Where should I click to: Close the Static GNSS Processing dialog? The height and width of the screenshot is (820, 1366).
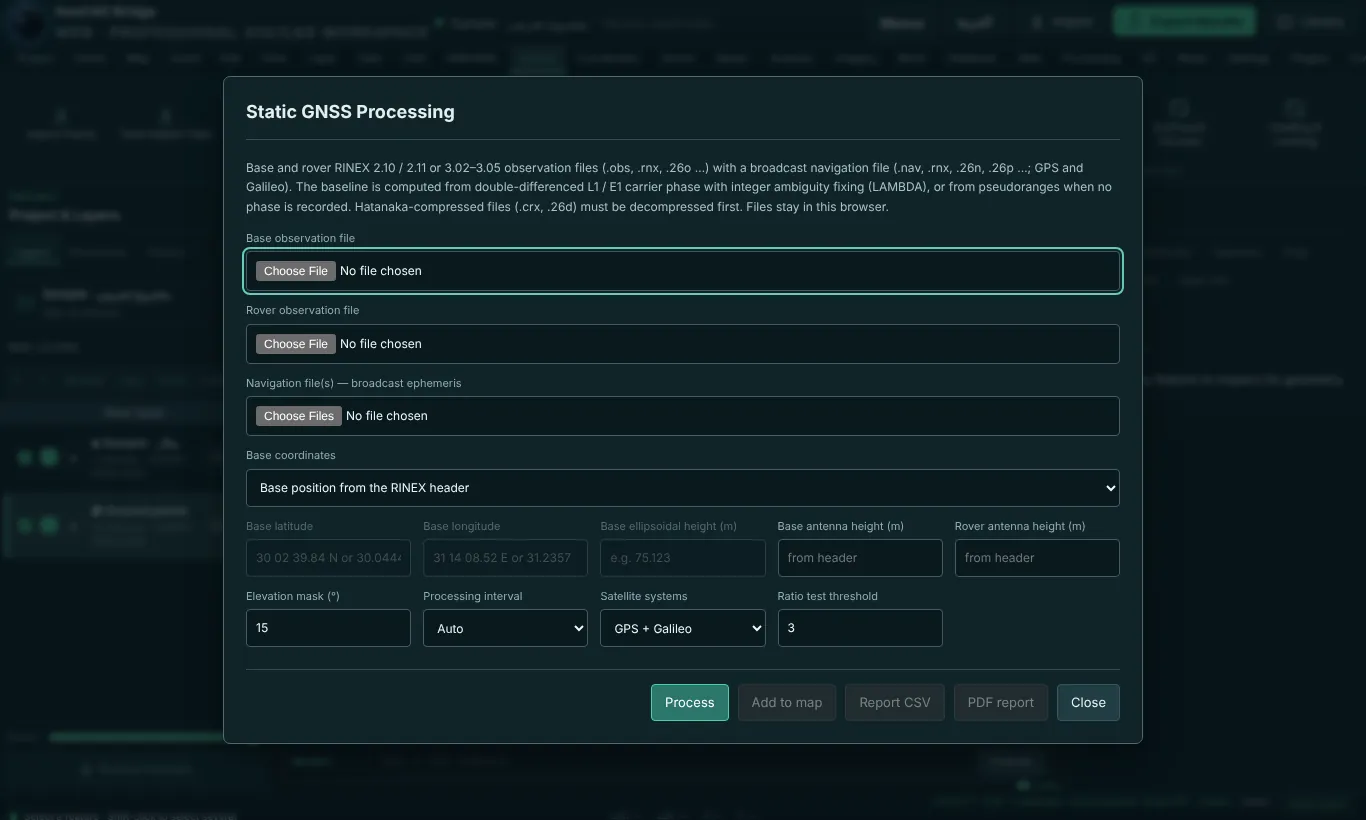(x=1088, y=703)
